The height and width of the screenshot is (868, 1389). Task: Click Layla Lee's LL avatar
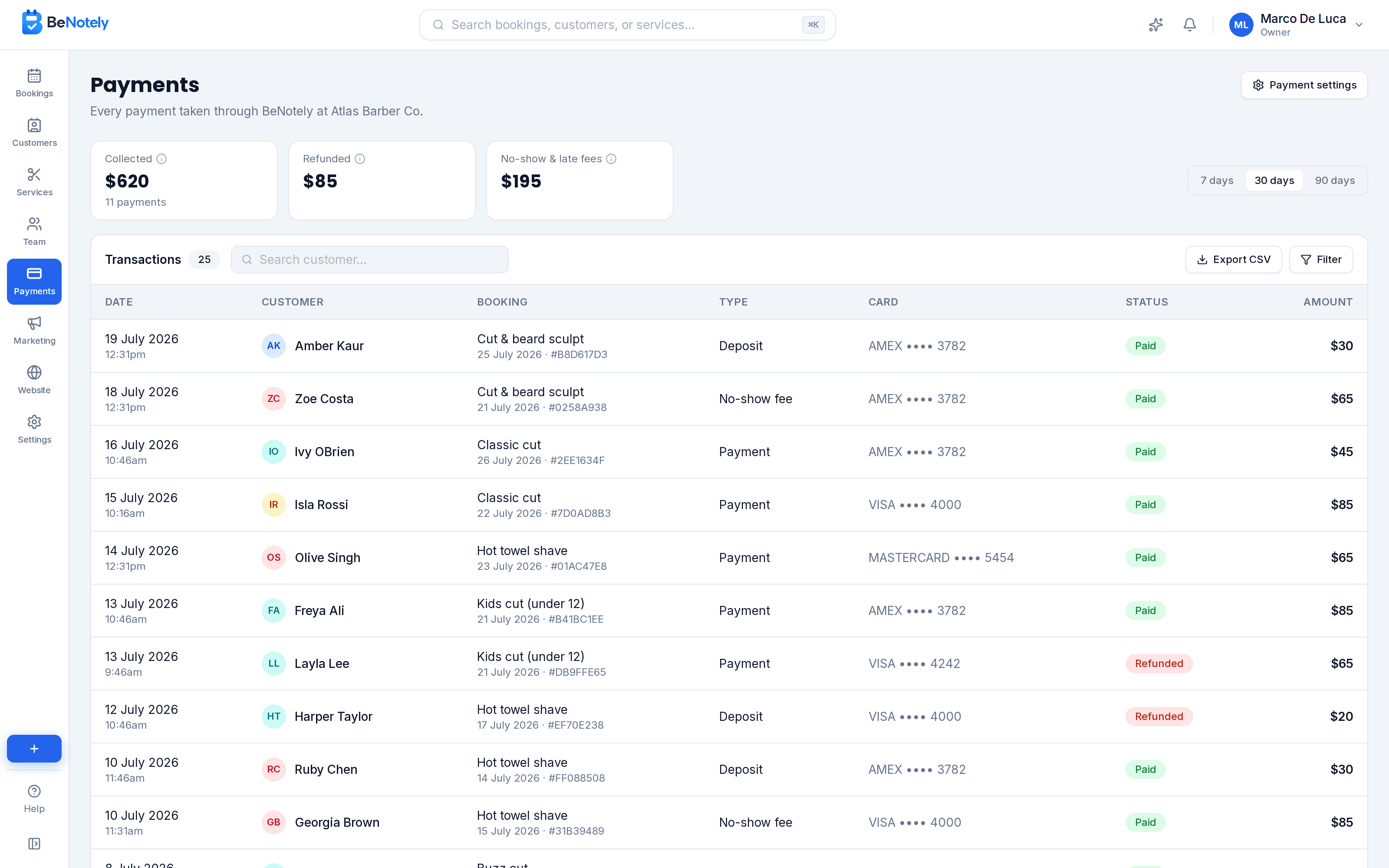(274, 663)
